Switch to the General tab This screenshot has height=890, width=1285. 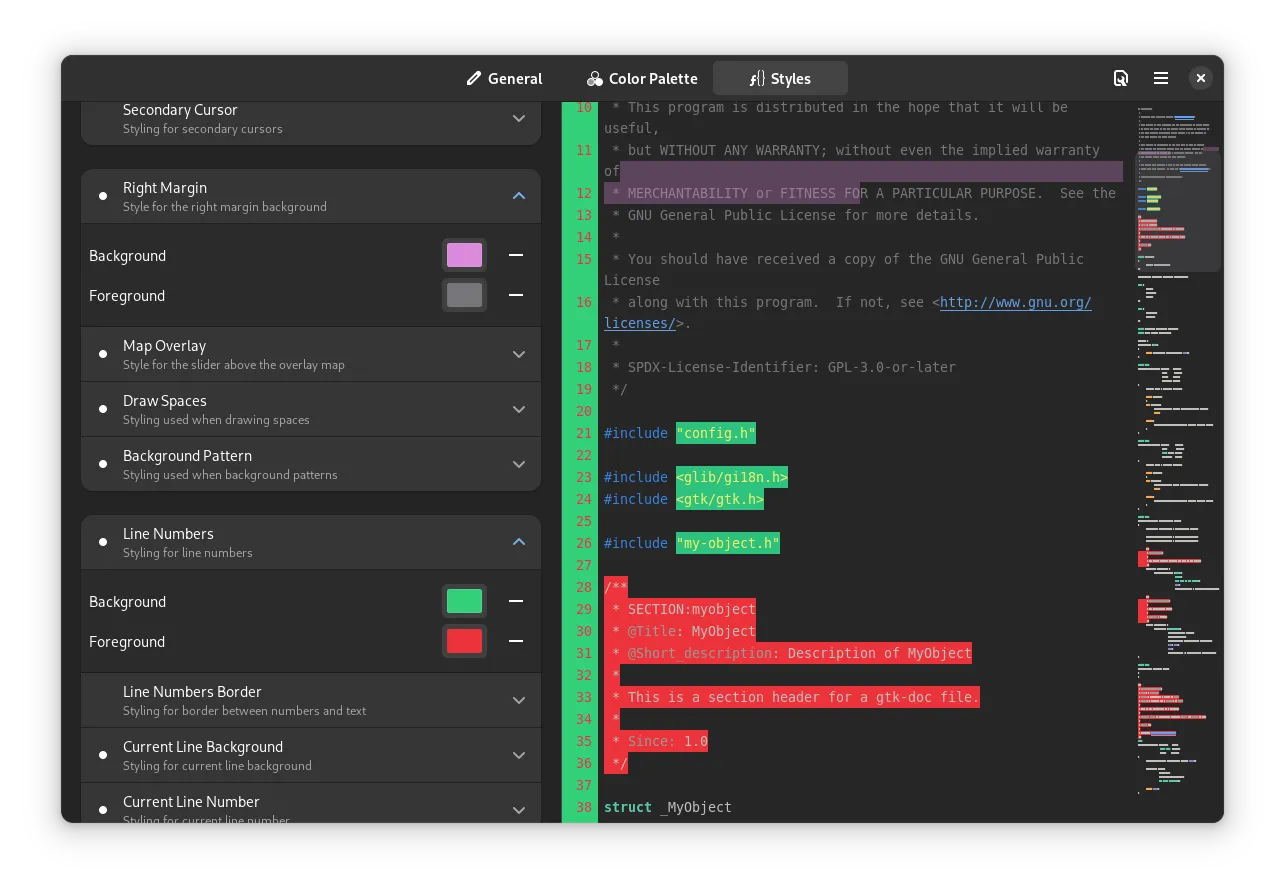click(x=504, y=78)
